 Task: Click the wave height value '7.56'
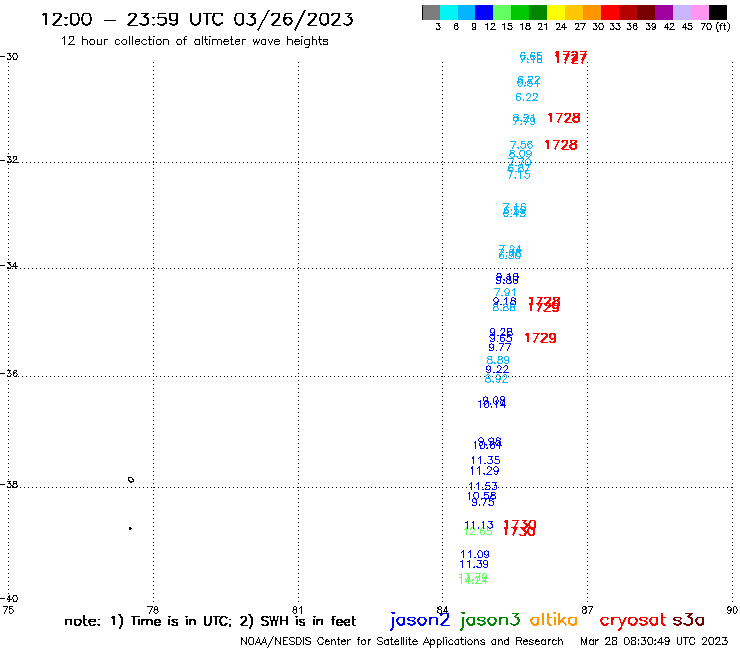click(521, 145)
